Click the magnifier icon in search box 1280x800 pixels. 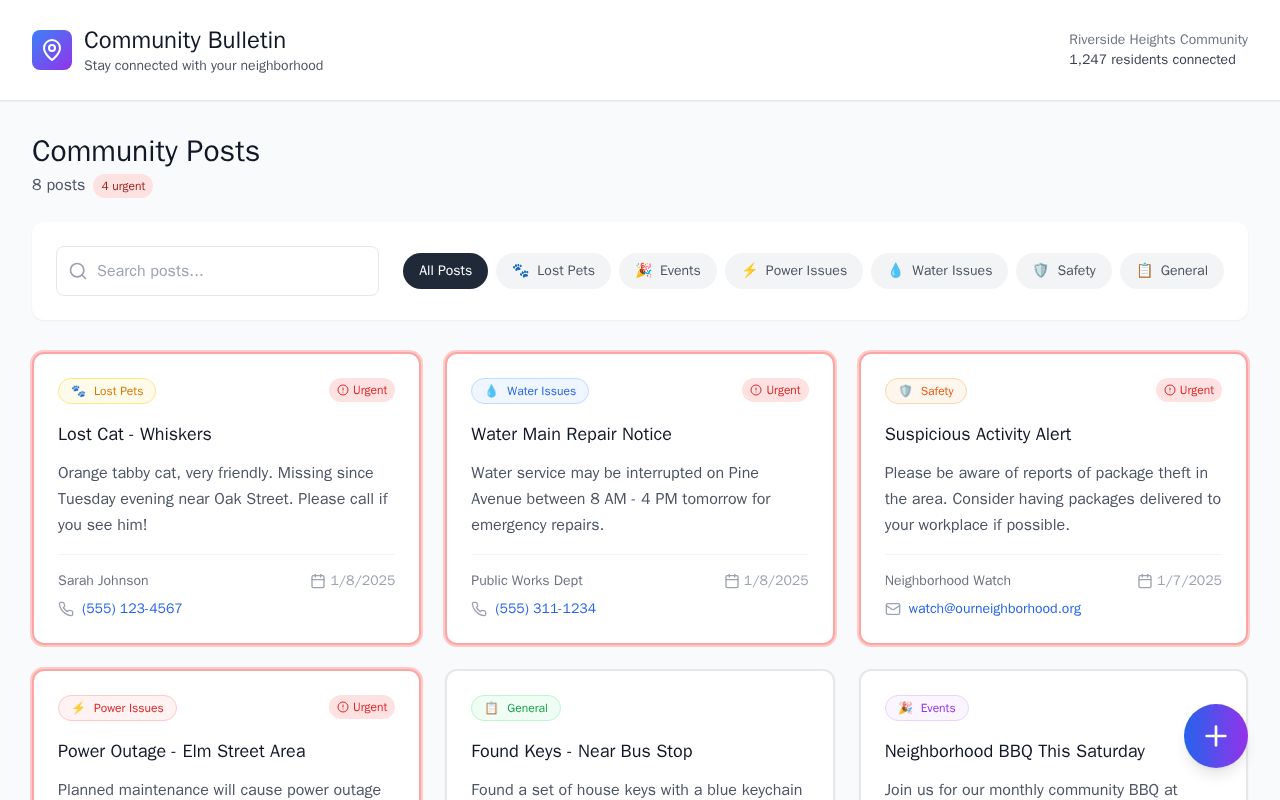tap(78, 271)
